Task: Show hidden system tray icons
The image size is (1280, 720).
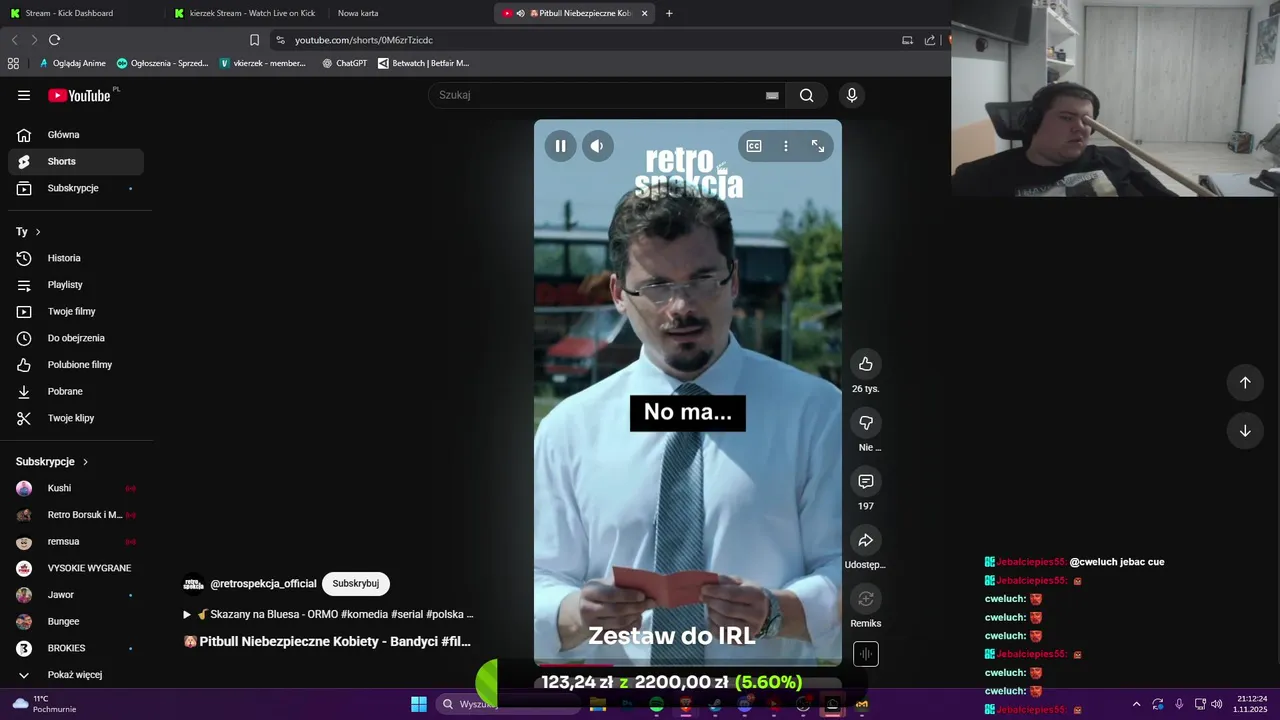Action: [1136, 704]
